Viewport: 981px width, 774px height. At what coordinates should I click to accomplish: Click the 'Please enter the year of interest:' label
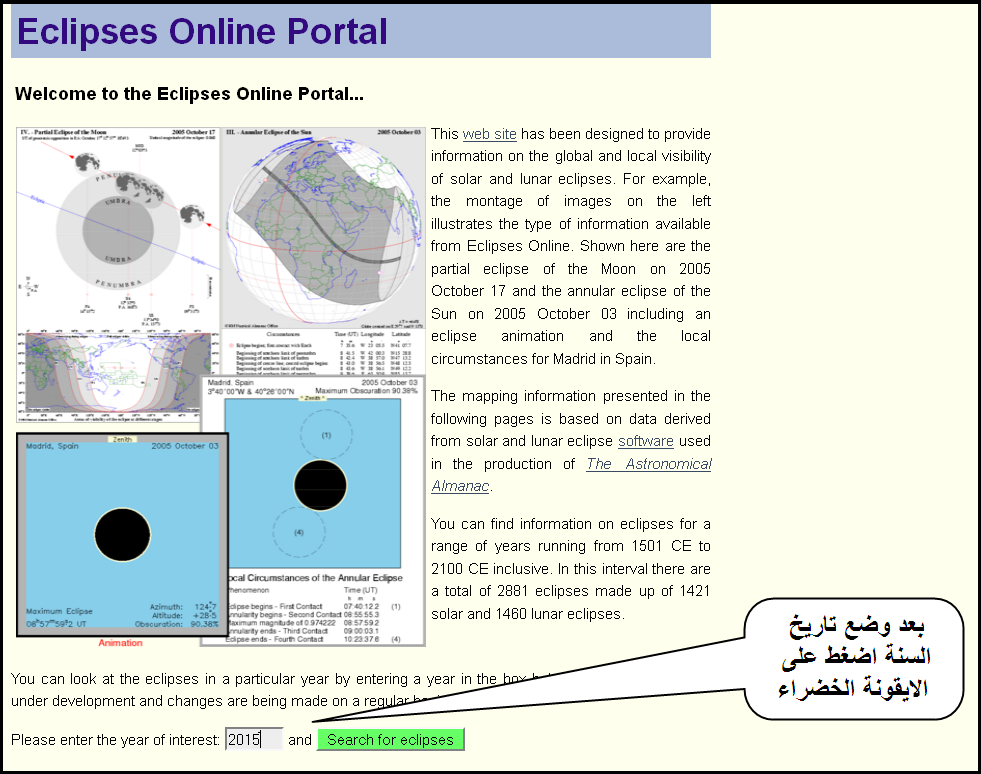(x=115, y=740)
